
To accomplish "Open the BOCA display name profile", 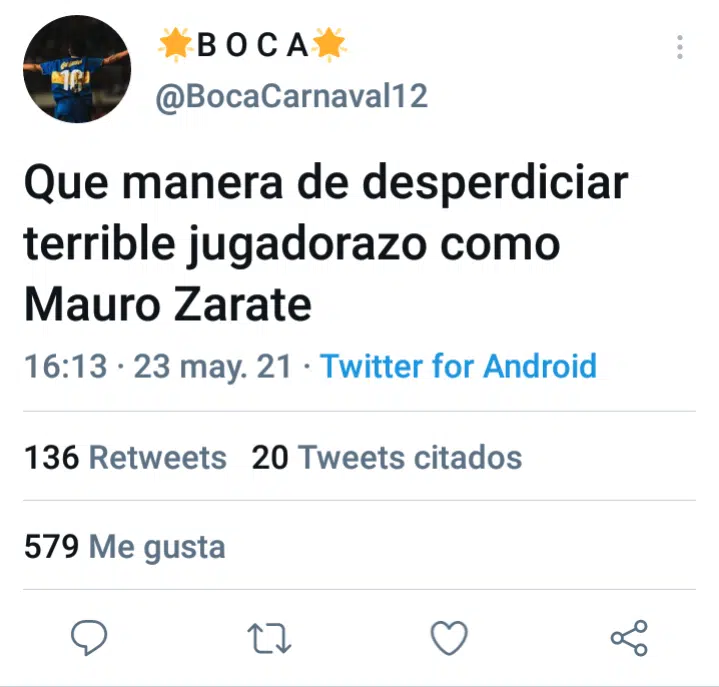I will (252, 45).
